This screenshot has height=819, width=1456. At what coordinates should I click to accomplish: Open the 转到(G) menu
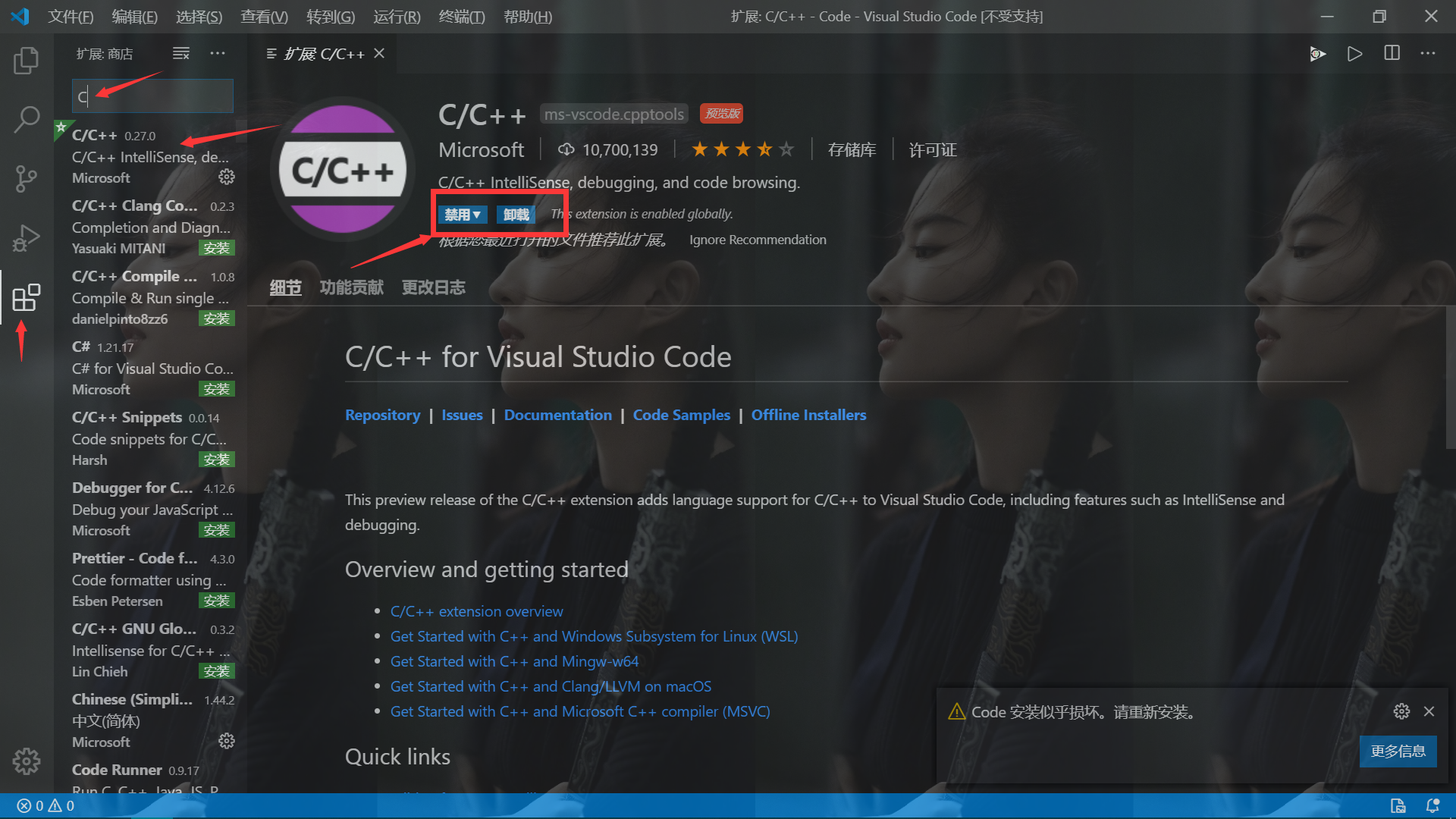(x=331, y=16)
